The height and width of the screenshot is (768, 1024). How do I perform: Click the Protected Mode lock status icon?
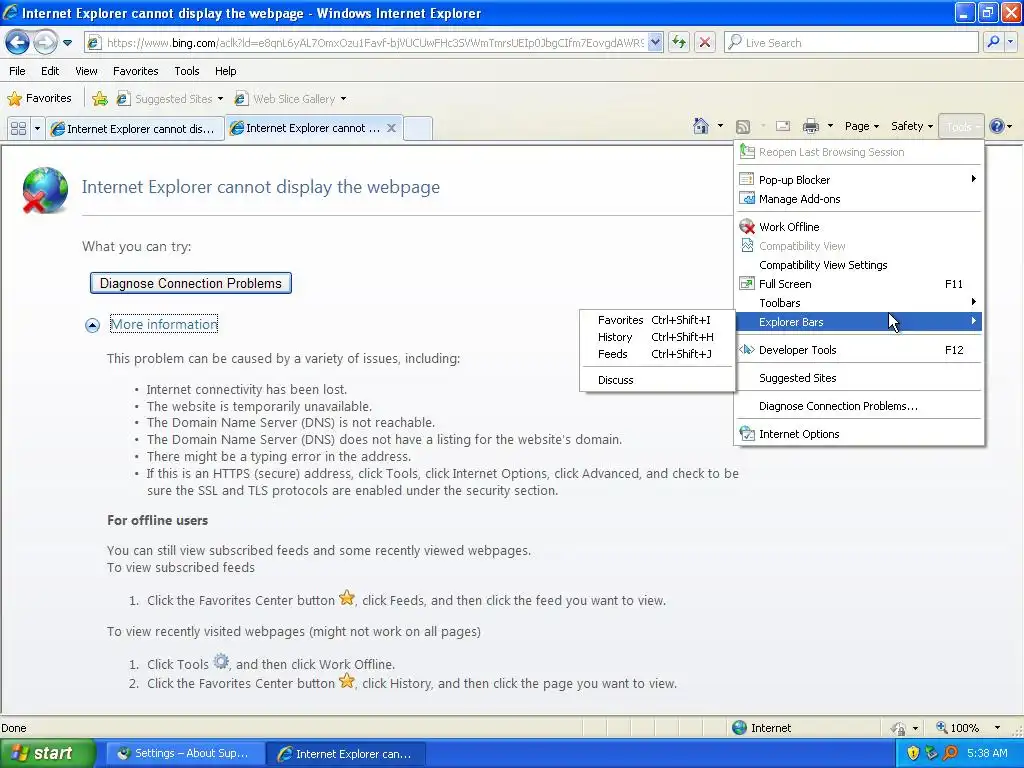[x=899, y=728]
